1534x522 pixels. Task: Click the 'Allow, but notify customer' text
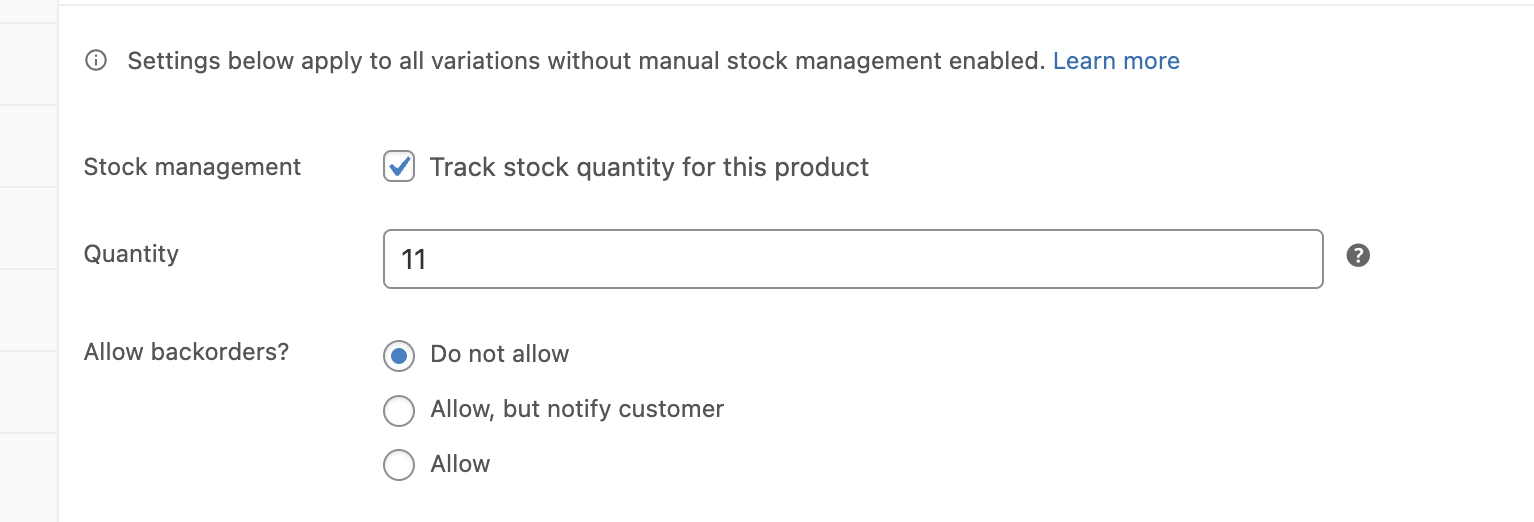click(x=577, y=409)
